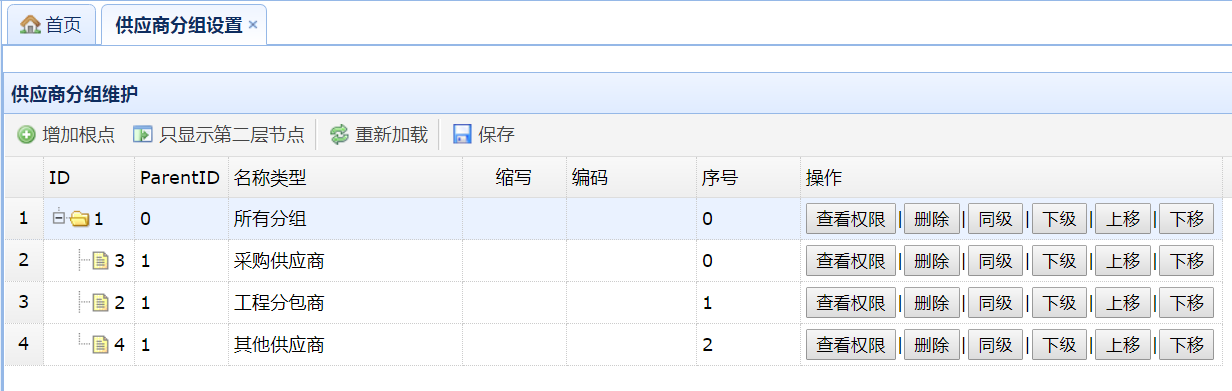This screenshot has height=391, width=1232.
Task: Click the show second-level nodes icon
Action: coord(143,135)
